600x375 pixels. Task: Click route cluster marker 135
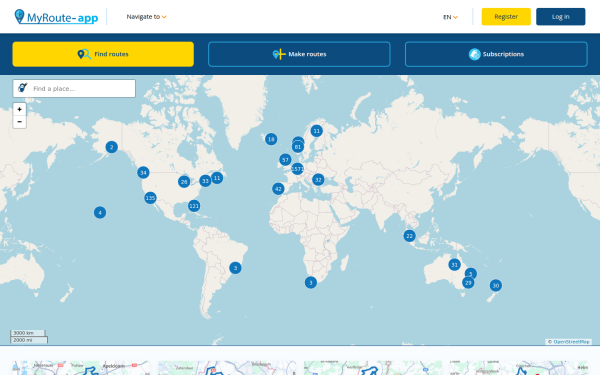pos(150,198)
